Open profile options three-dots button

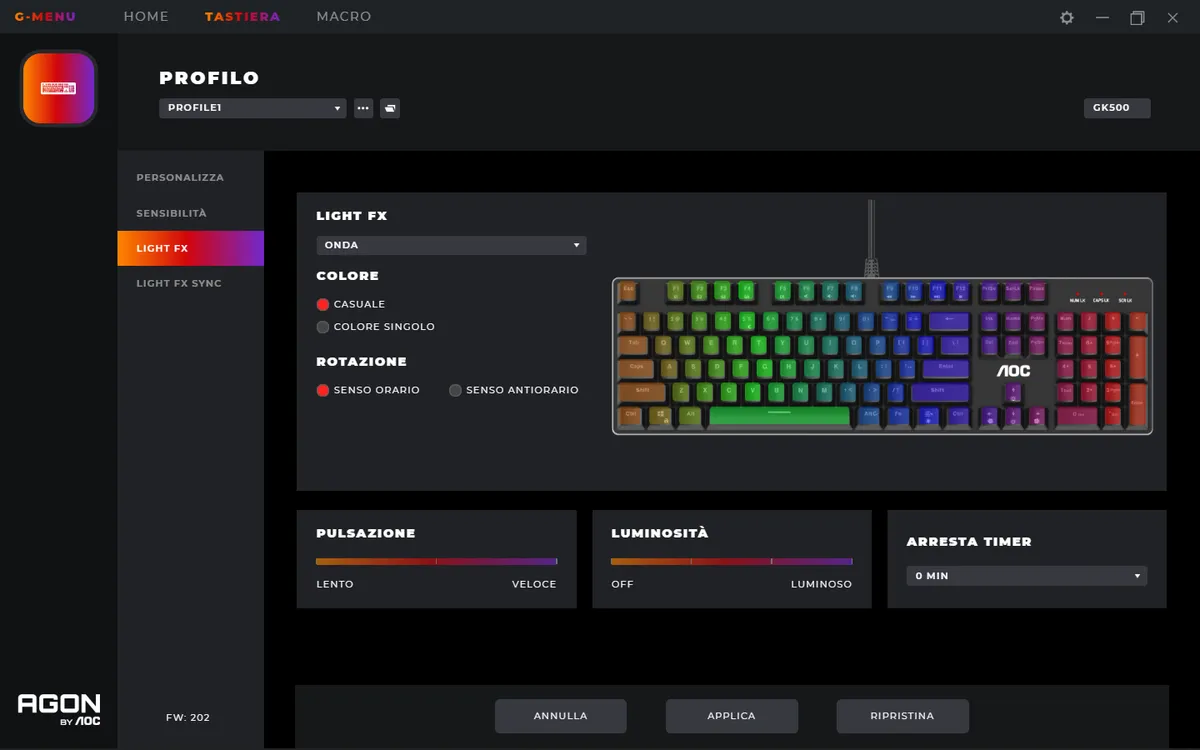click(363, 108)
